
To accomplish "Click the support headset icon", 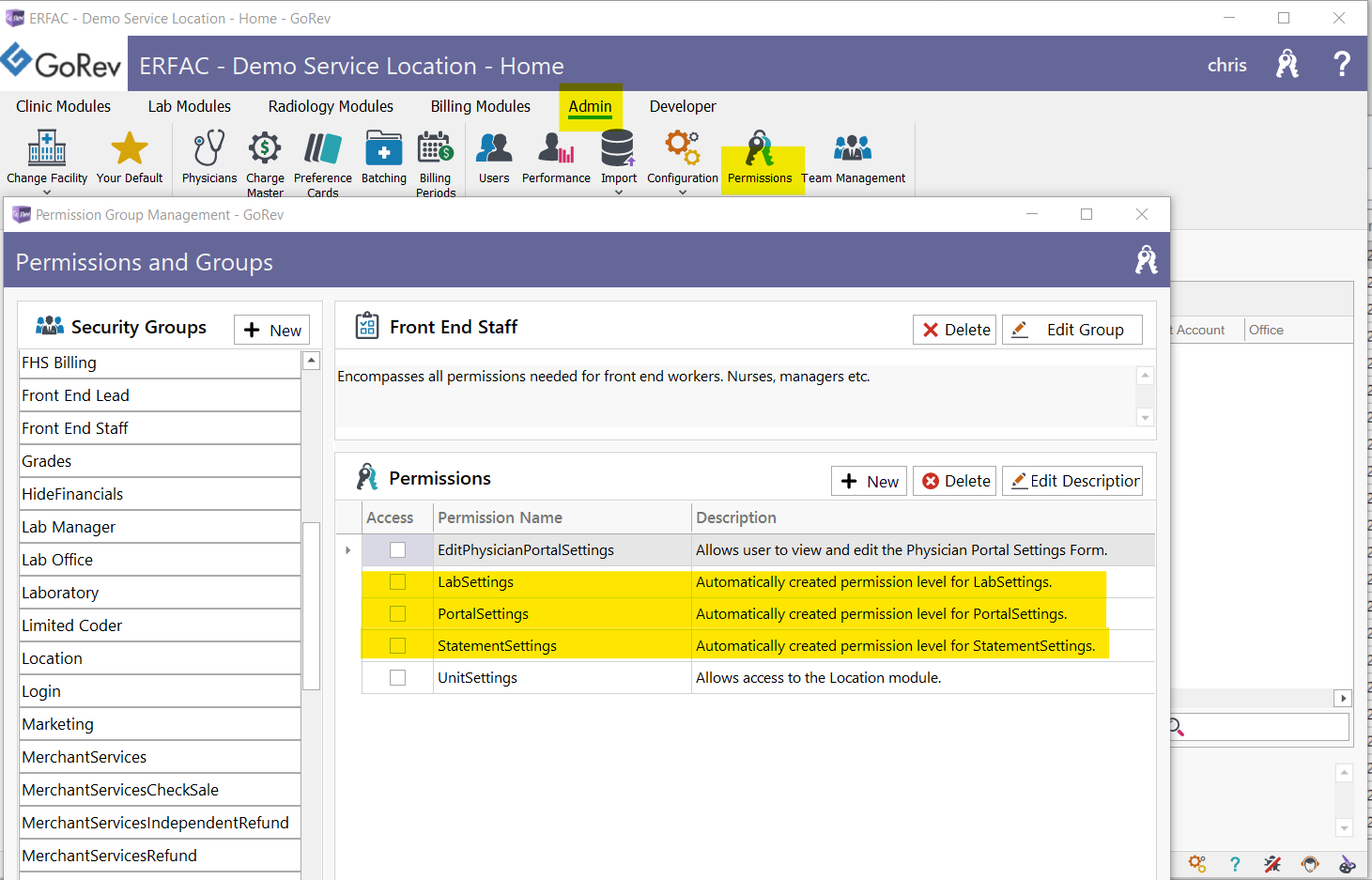I will coord(1310,864).
